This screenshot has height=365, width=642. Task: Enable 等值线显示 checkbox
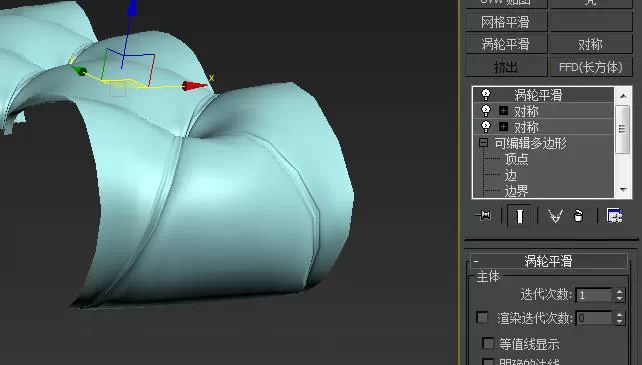tap(488, 343)
